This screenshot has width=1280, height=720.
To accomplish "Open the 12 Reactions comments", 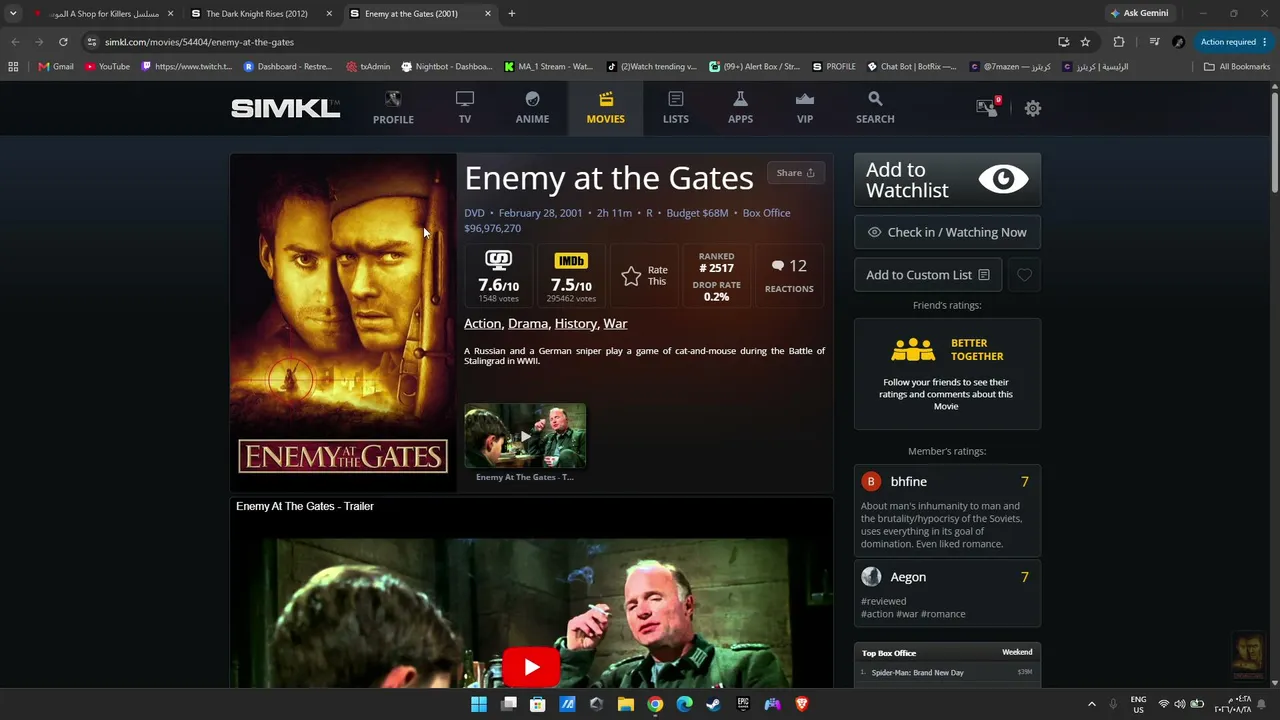I will point(789,276).
